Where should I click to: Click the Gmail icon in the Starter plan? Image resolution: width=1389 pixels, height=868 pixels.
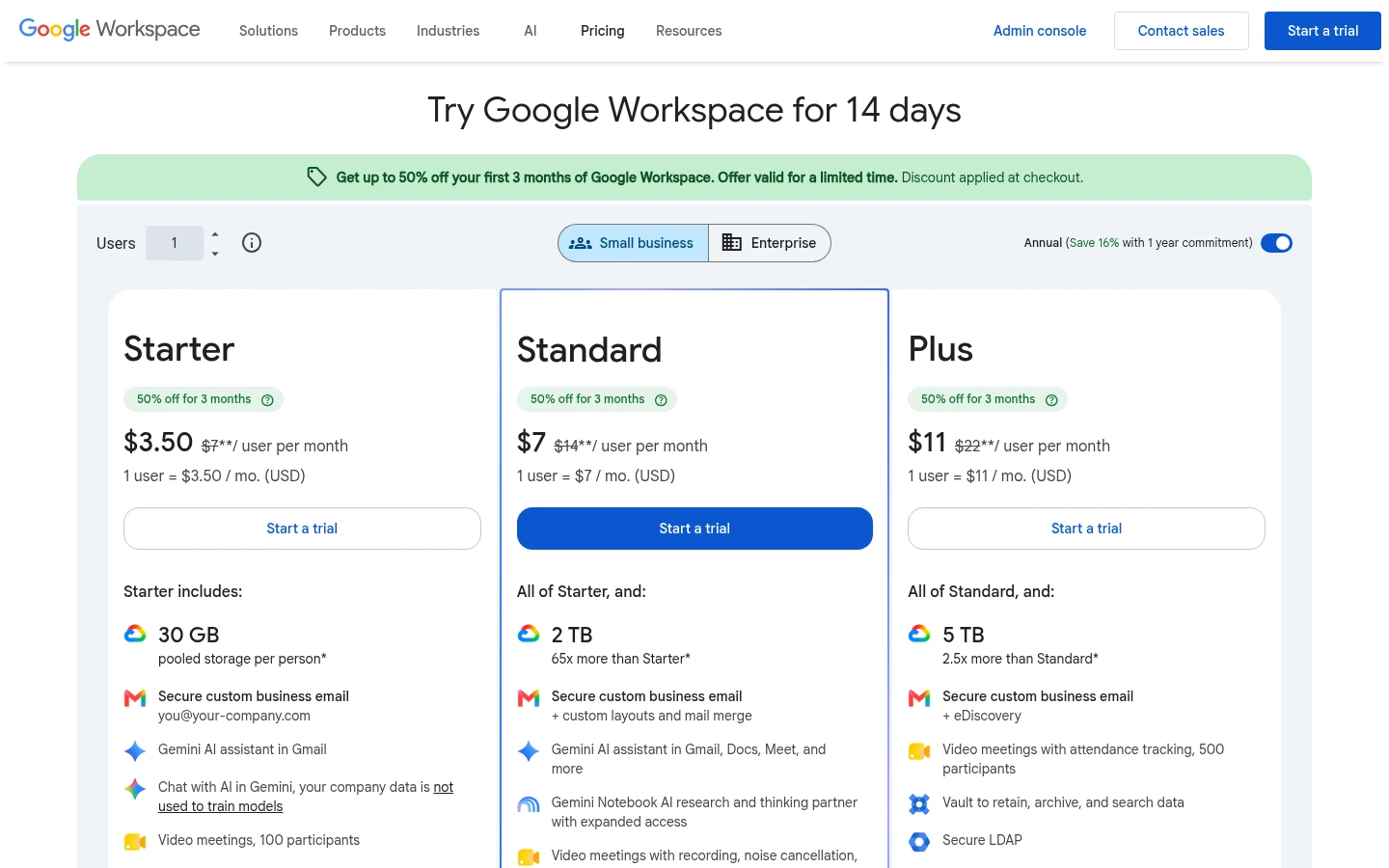pyautogui.click(x=135, y=697)
